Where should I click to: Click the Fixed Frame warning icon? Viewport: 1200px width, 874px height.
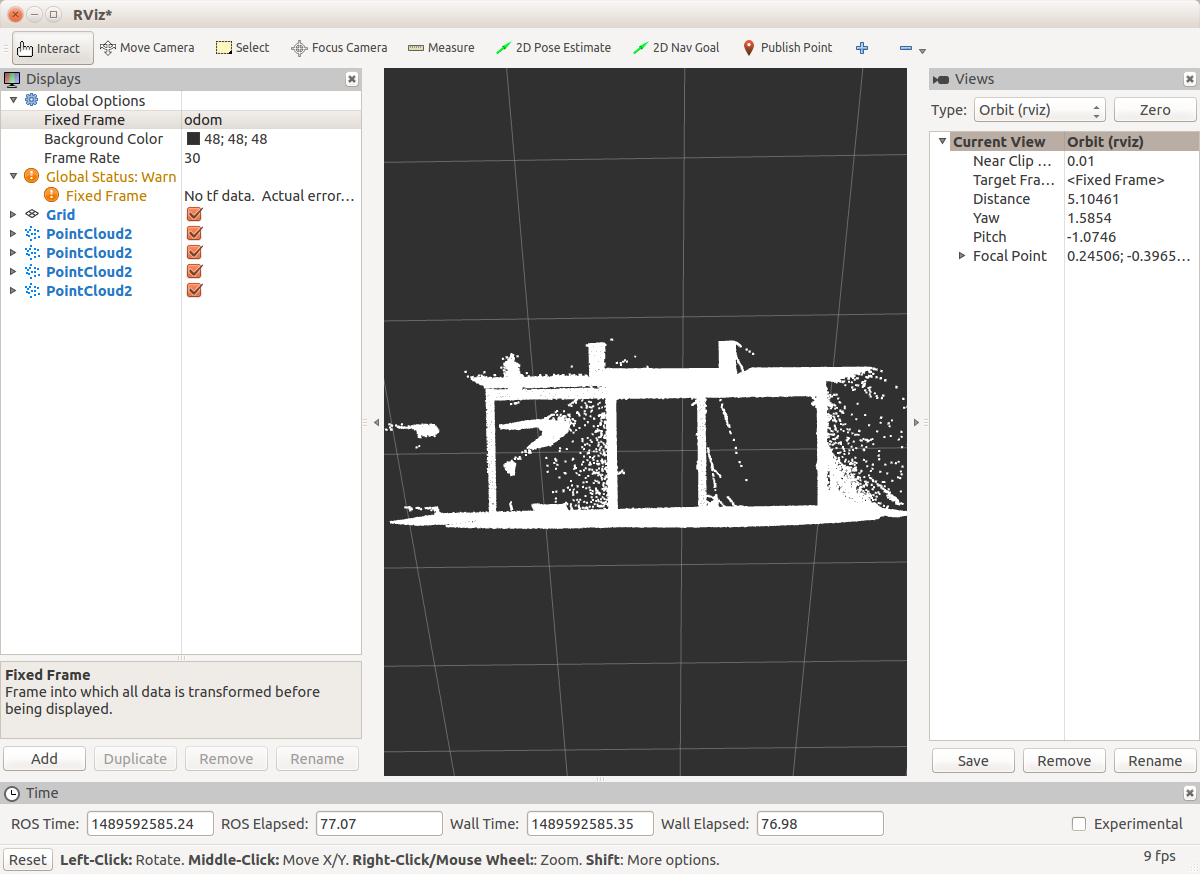[52, 195]
